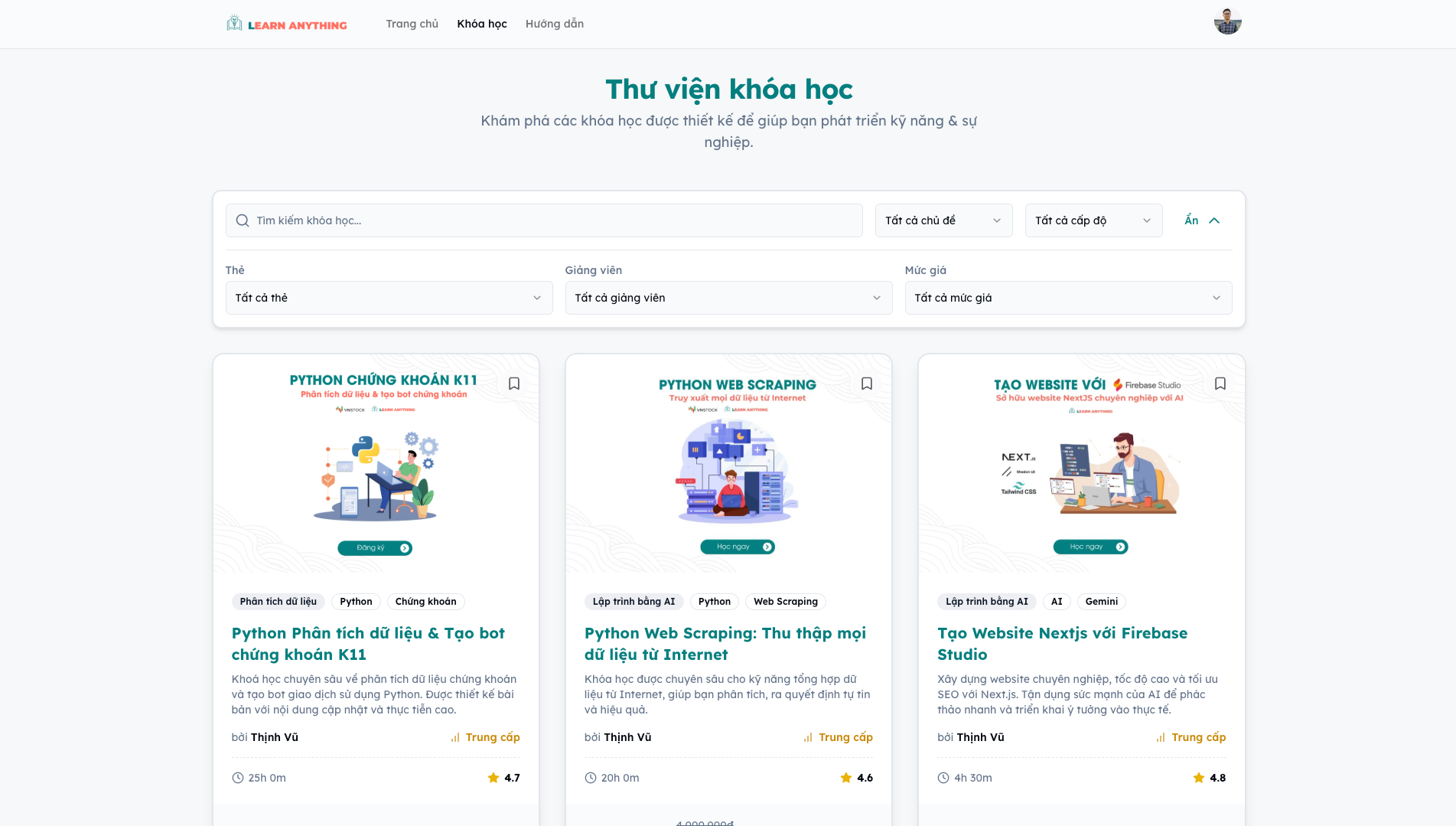The image size is (1456, 826).
Task: Click the clock icon beside 20h 0m
Action: (591, 778)
